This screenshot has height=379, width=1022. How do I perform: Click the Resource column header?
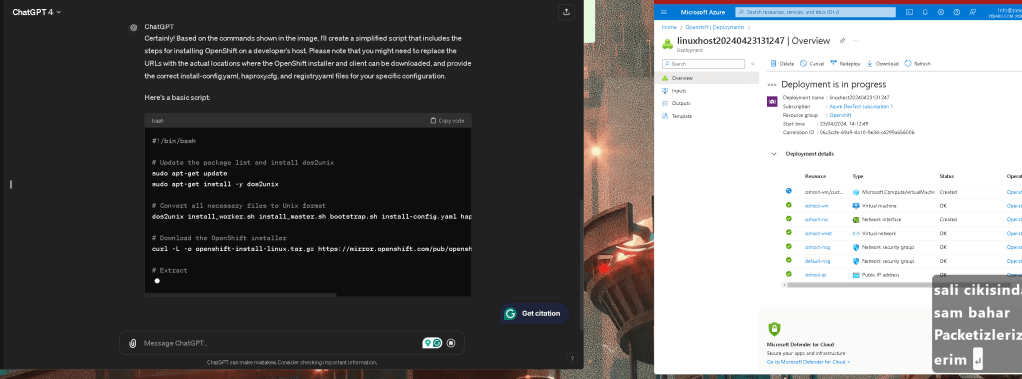tap(815, 176)
